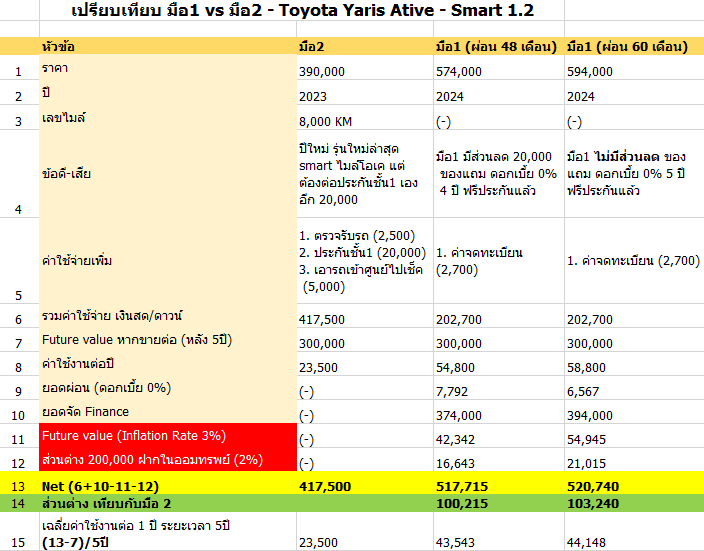Click the รวมค่าใช้จ่าย เงินสด/ดาวน์ label
704x551 pixels.
[168, 316]
